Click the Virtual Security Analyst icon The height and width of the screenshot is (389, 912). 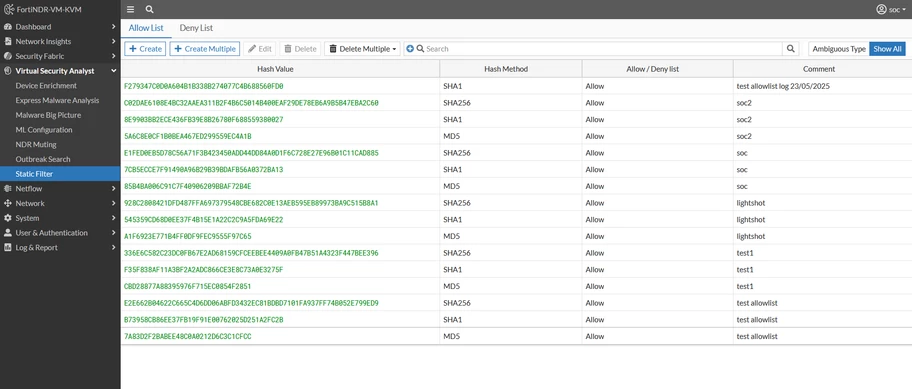(8, 71)
